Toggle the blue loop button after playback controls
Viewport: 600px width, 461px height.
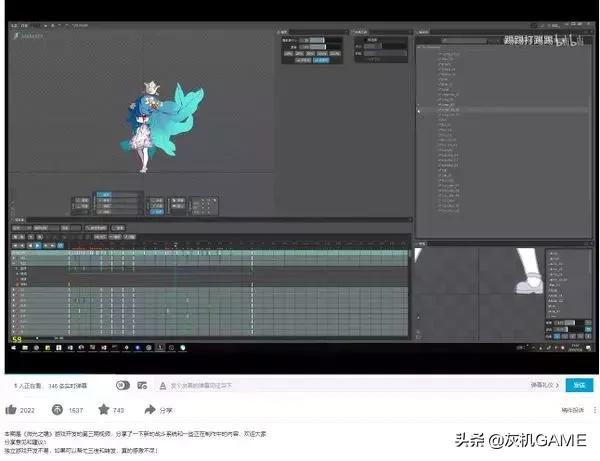coord(60,246)
